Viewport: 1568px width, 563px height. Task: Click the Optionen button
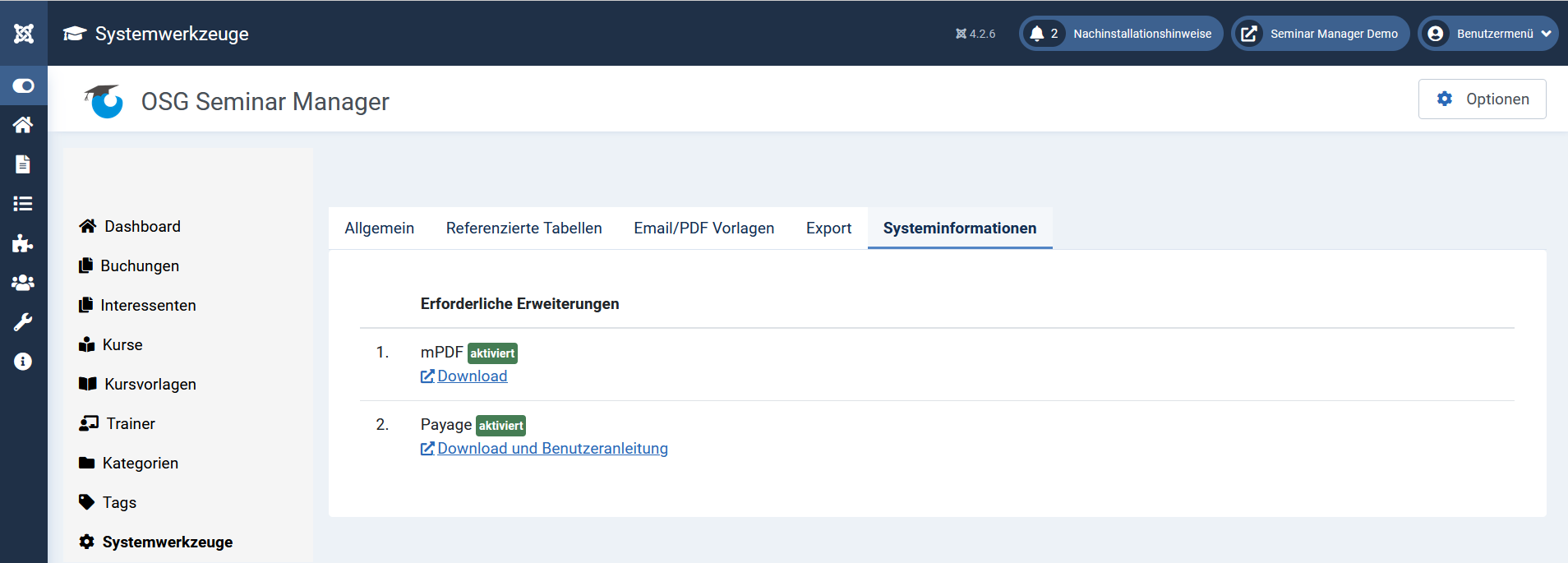1482,99
